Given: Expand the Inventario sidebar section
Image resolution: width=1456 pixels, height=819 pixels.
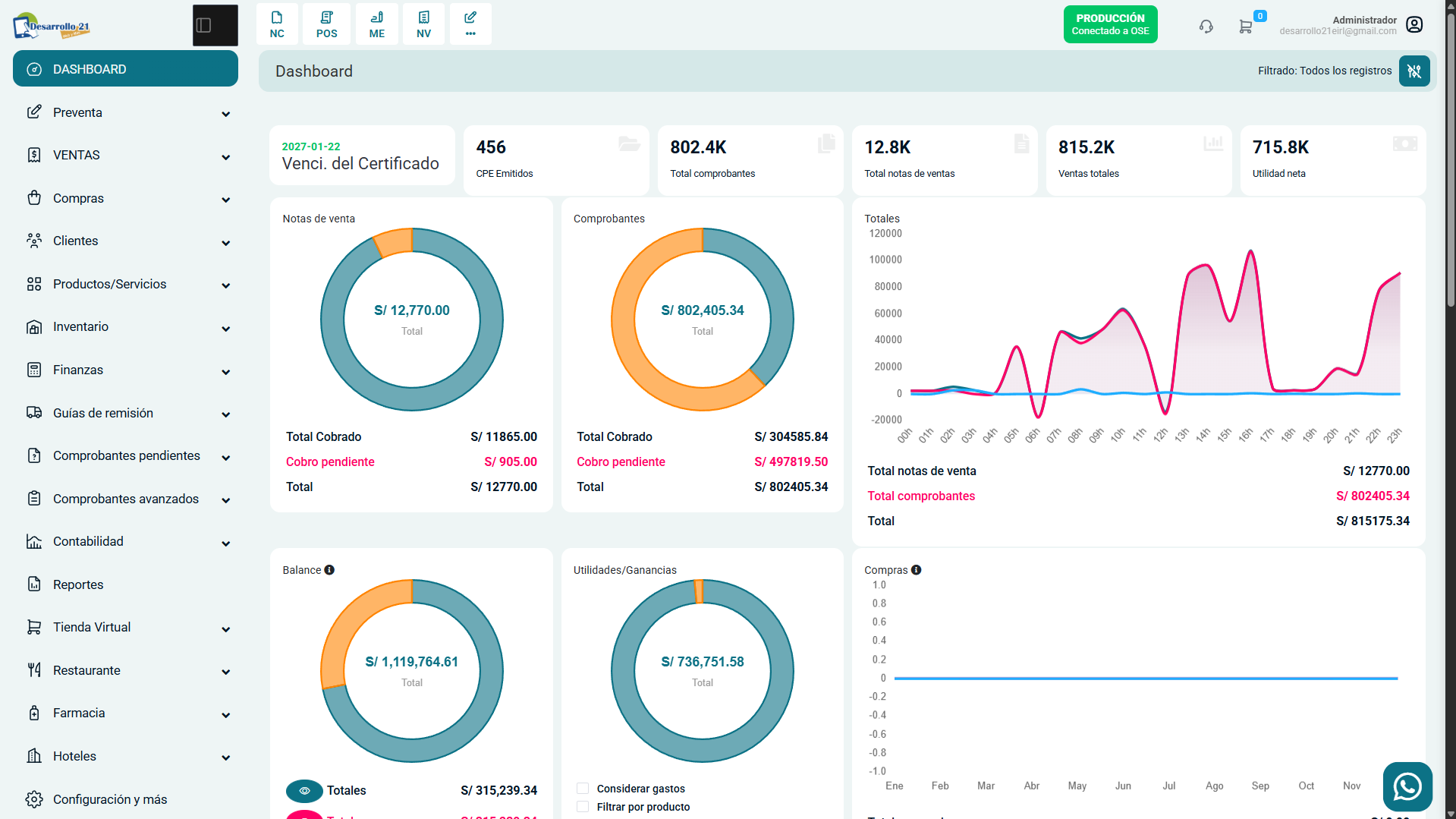Looking at the screenshot, I should (126, 327).
